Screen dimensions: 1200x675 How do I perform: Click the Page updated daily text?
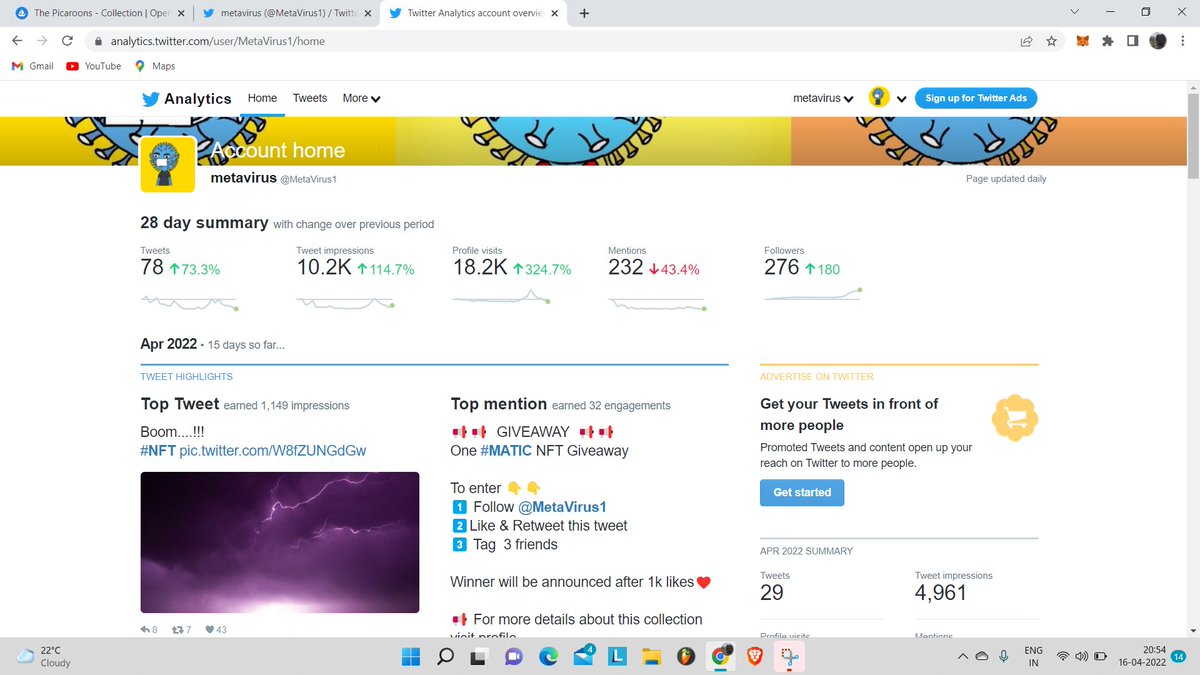[x=1006, y=179]
